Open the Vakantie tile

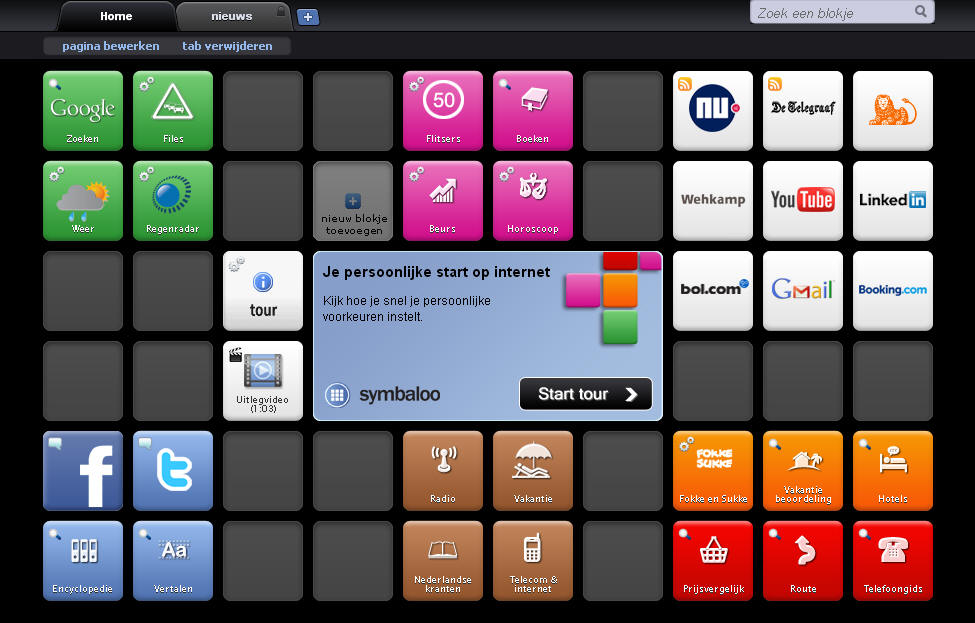pyautogui.click(x=533, y=471)
